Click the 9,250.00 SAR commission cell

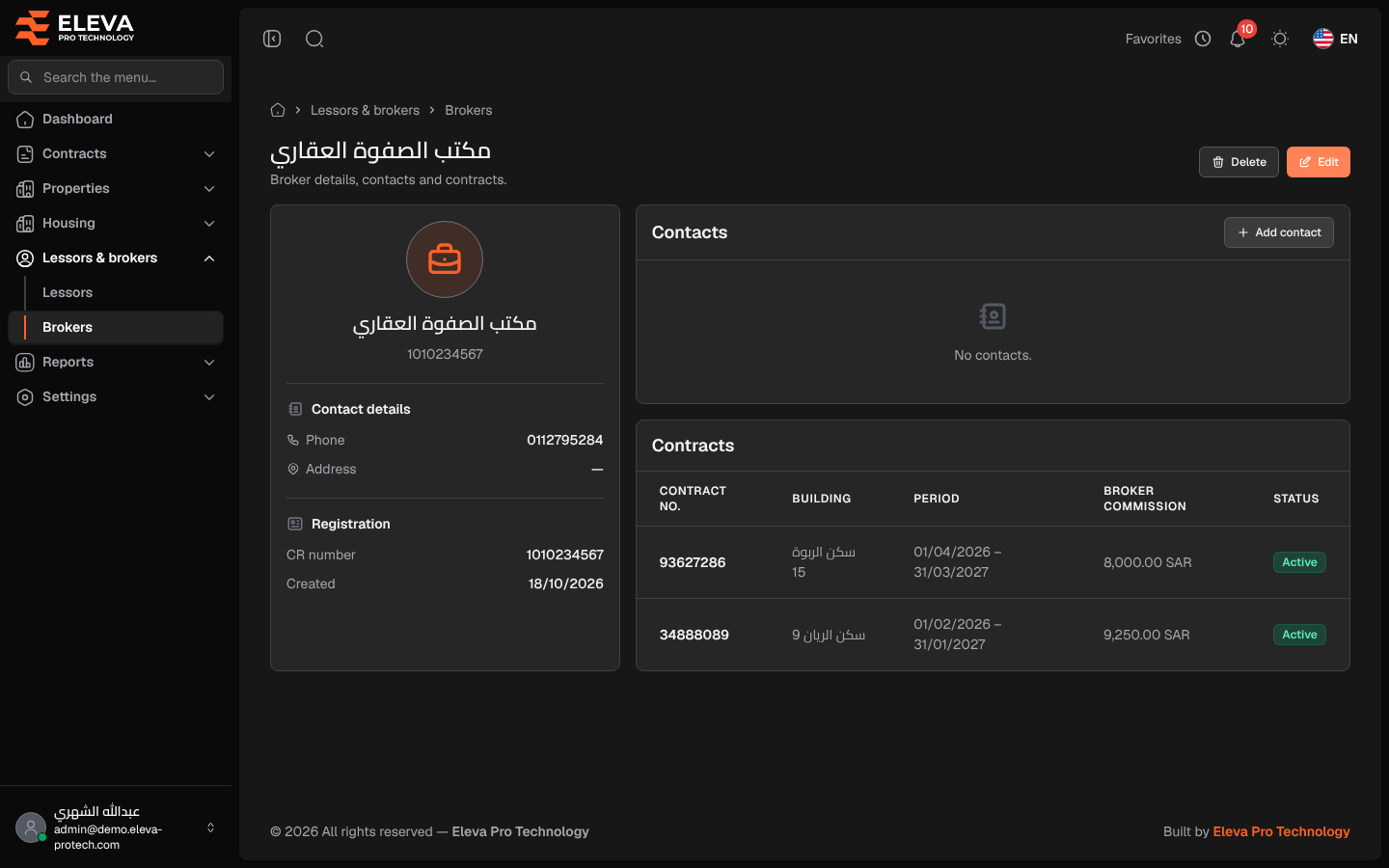pos(1147,635)
